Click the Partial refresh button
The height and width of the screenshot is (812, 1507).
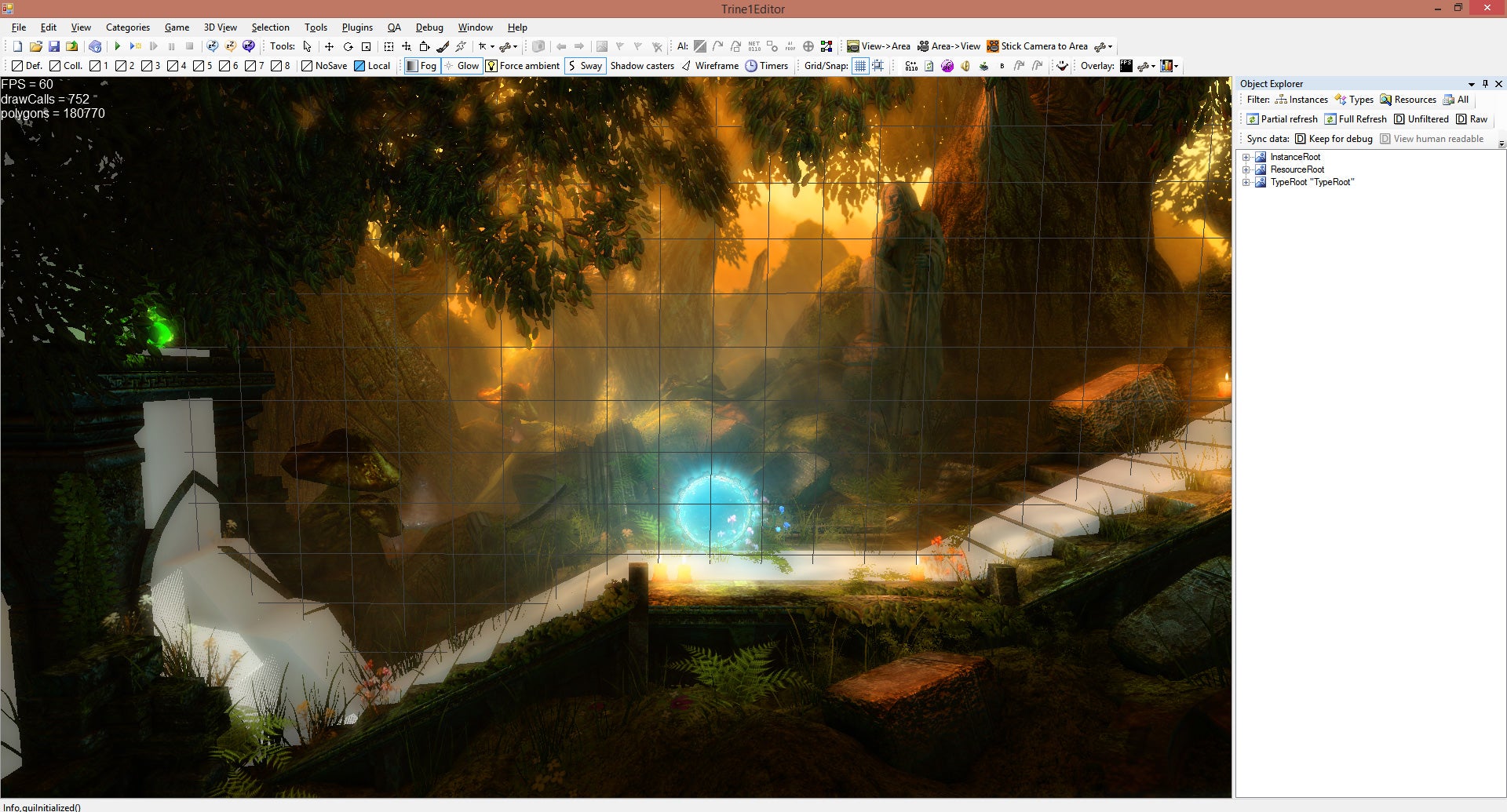click(x=1283, y=119)
